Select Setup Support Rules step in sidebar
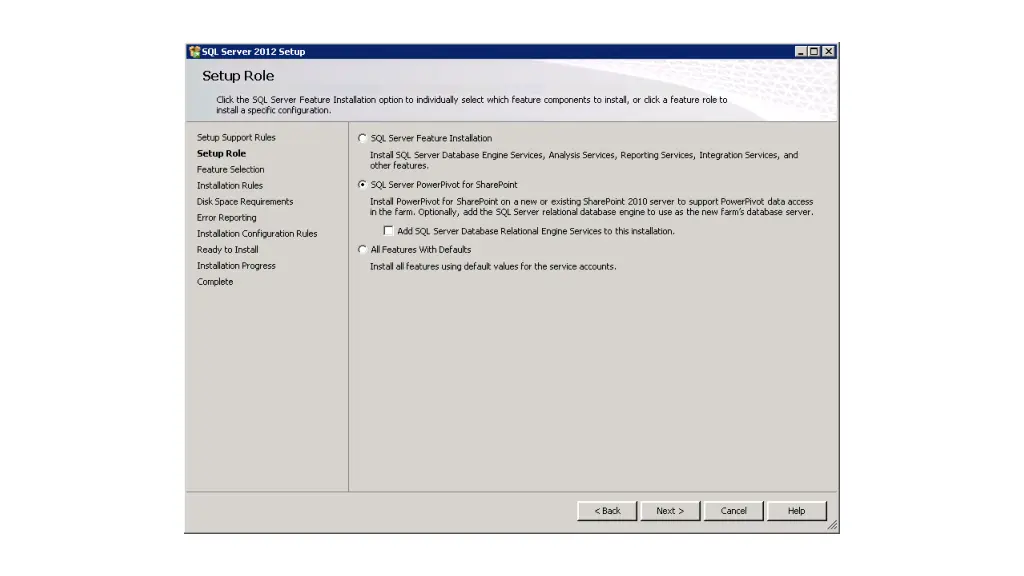 (x=236, y=138)
